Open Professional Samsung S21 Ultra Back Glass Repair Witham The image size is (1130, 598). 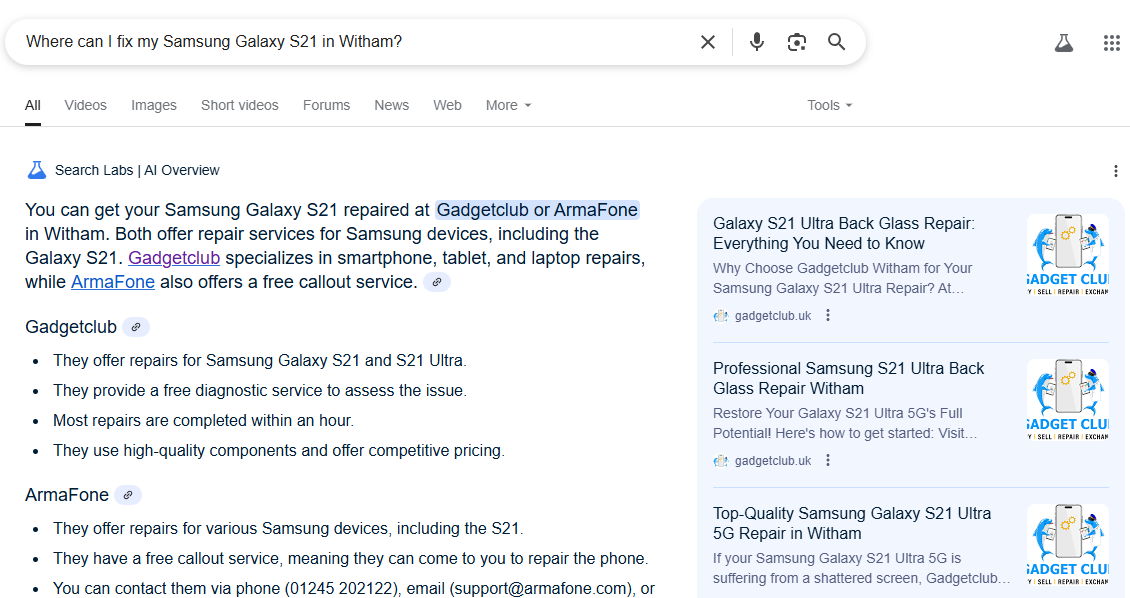pyautogui.click(x=848, y=378)
